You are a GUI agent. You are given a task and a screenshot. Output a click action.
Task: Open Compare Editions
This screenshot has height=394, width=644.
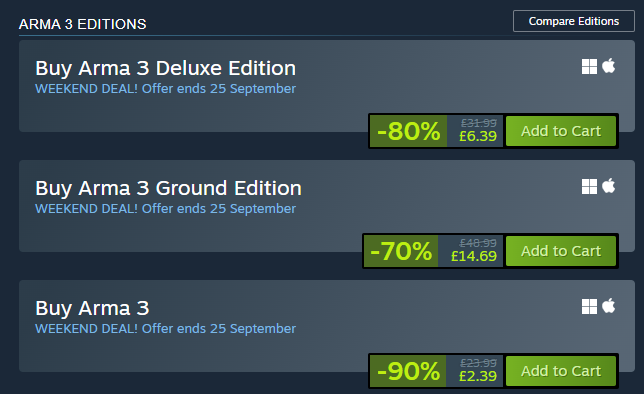(x=574, y=21)
